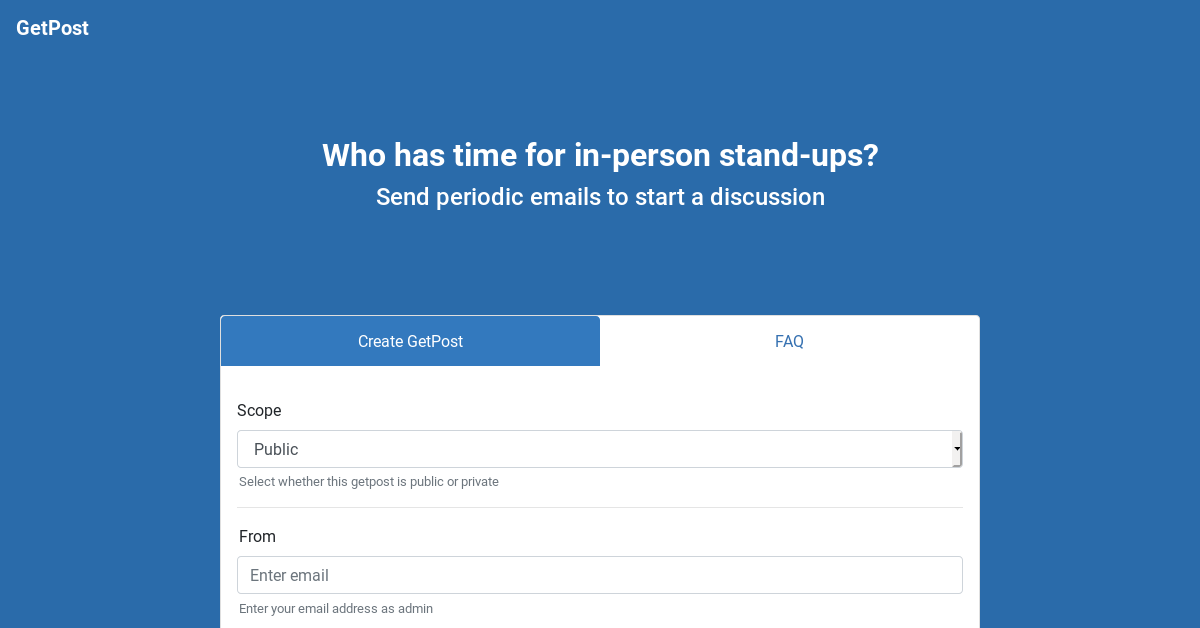Click the Scope field label
The image size is (1200, 628).
pyautogui.click(x=259, y=410)
